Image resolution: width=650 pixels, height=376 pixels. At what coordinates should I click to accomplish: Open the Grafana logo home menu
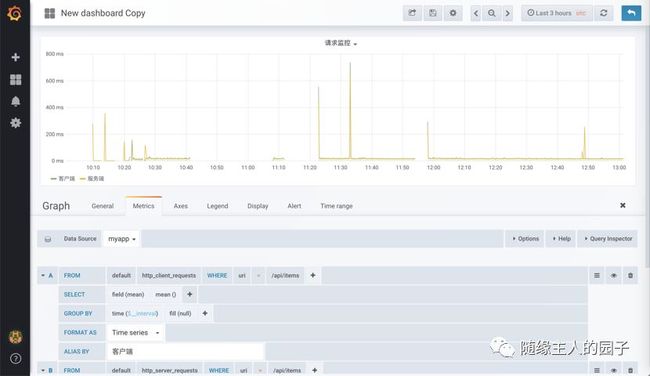coord(15,14)
